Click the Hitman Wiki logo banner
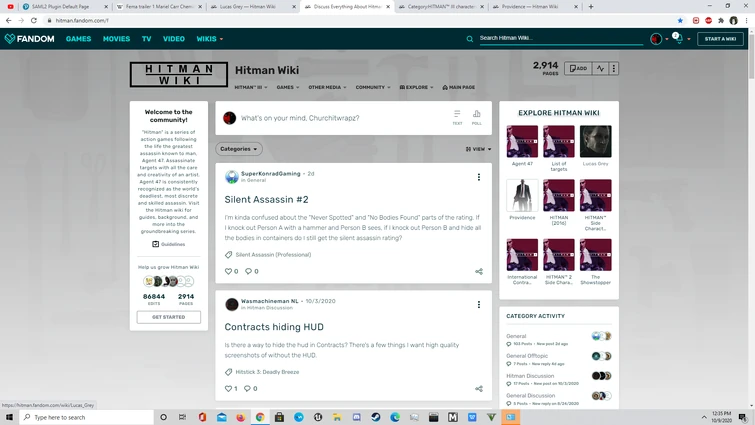The image size is (755, 425). point(179,75)
